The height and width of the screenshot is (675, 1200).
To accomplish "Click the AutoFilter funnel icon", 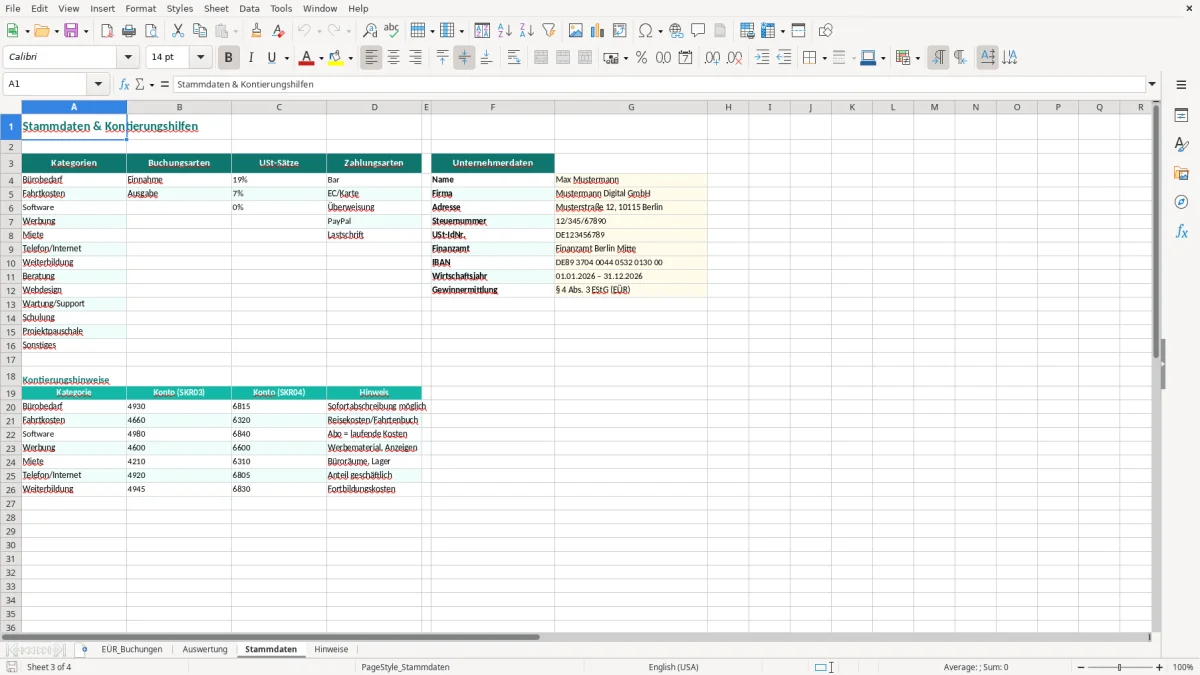I will 548,31.
